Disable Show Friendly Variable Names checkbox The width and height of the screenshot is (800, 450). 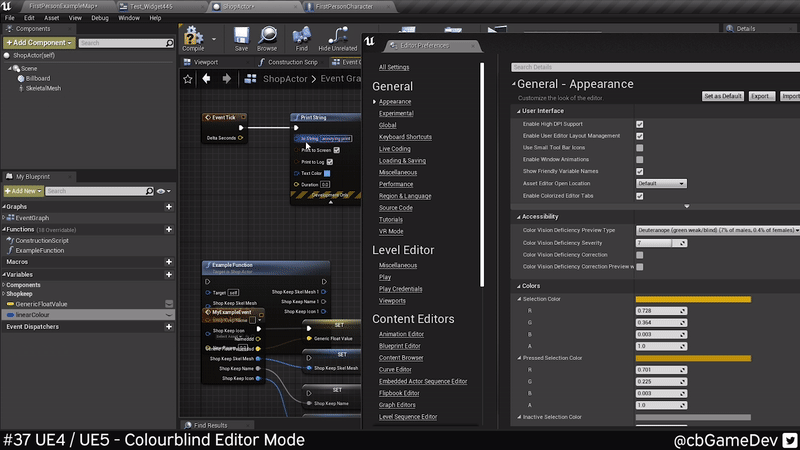click(640, 171)
